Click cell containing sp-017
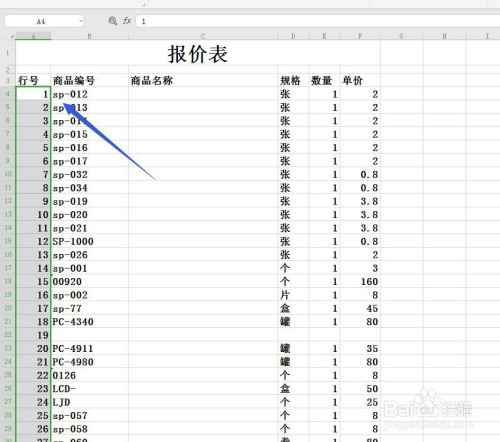 tap(89, 161)
